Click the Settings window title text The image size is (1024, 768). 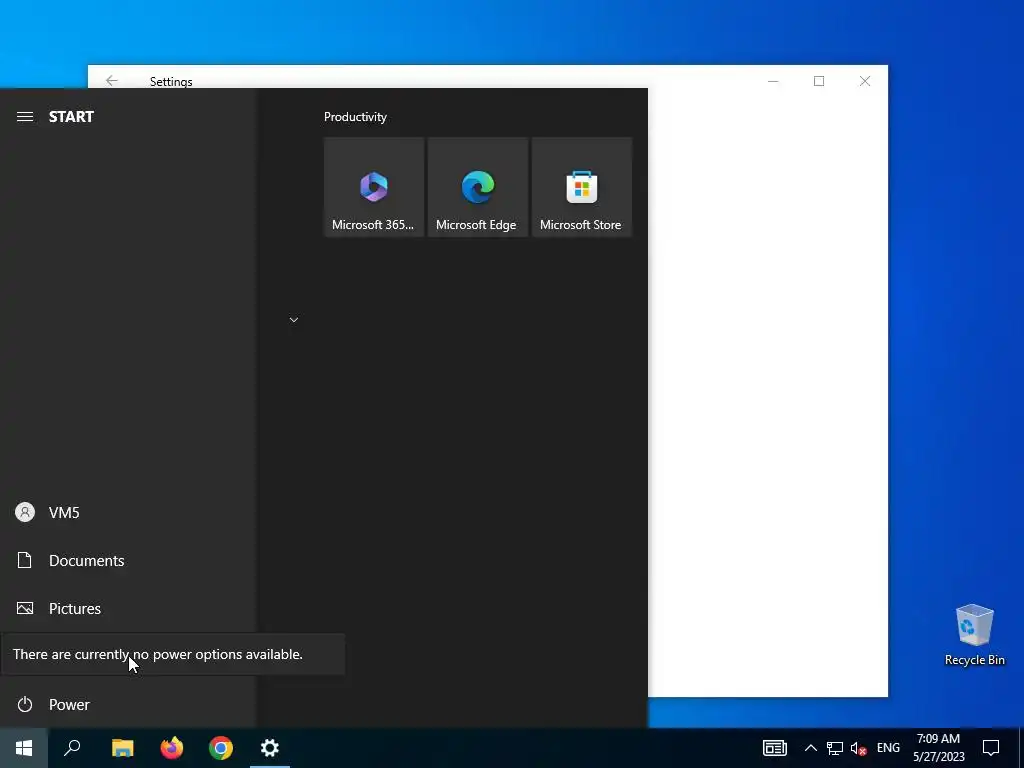(171, 82)
